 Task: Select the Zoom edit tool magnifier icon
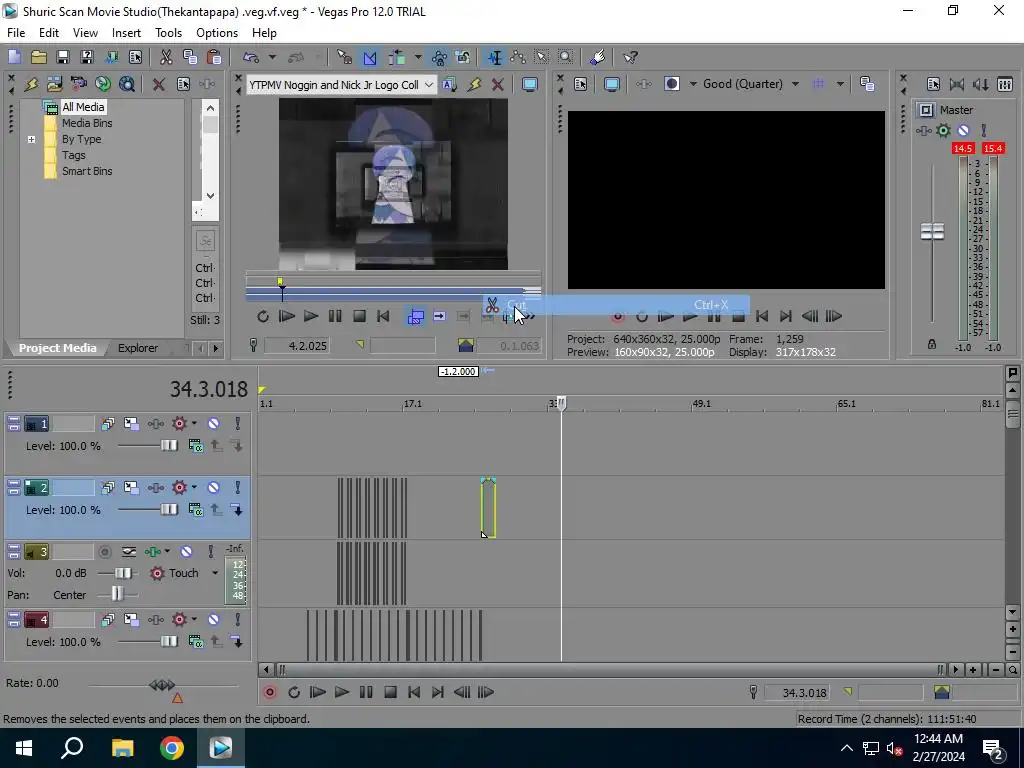click(566, 57)
